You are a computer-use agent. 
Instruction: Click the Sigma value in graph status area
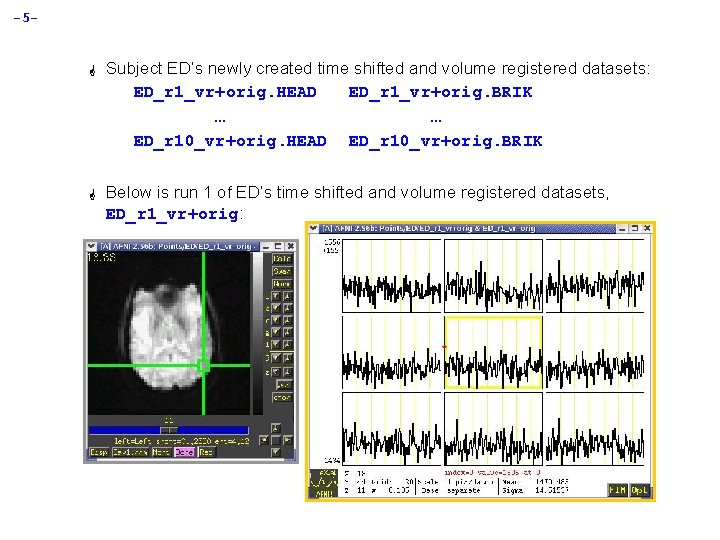[551, 490]
